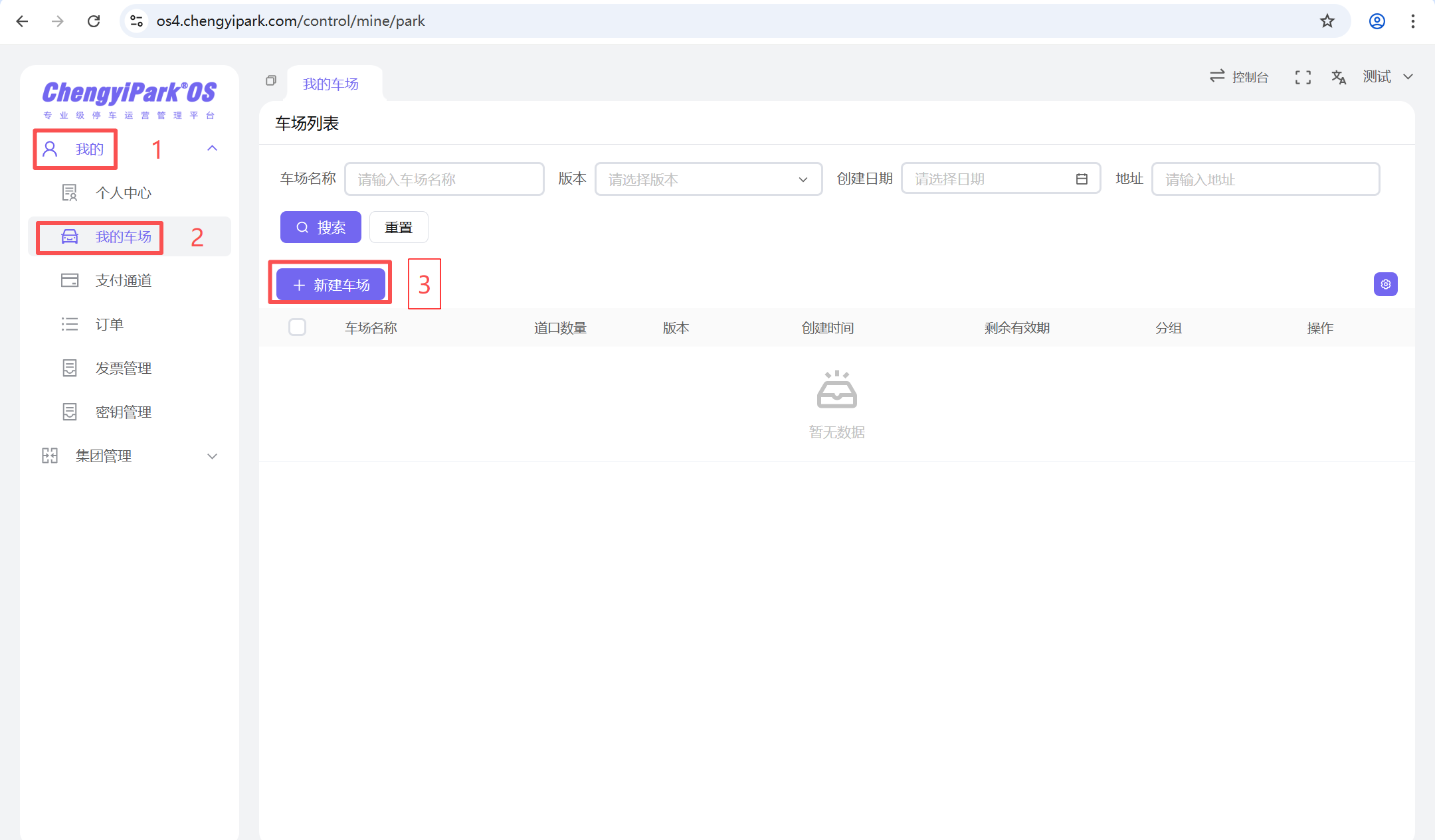
Task: Click the calendar icon in the date field
Action: coord(1082,179)
